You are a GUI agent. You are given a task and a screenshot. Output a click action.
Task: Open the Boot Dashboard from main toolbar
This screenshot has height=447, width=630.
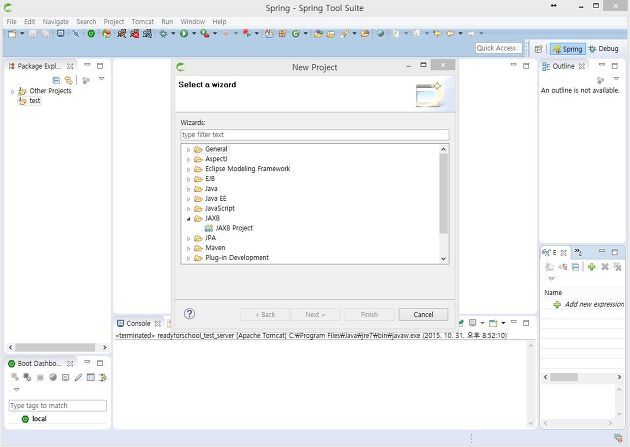tap(92, 34)
